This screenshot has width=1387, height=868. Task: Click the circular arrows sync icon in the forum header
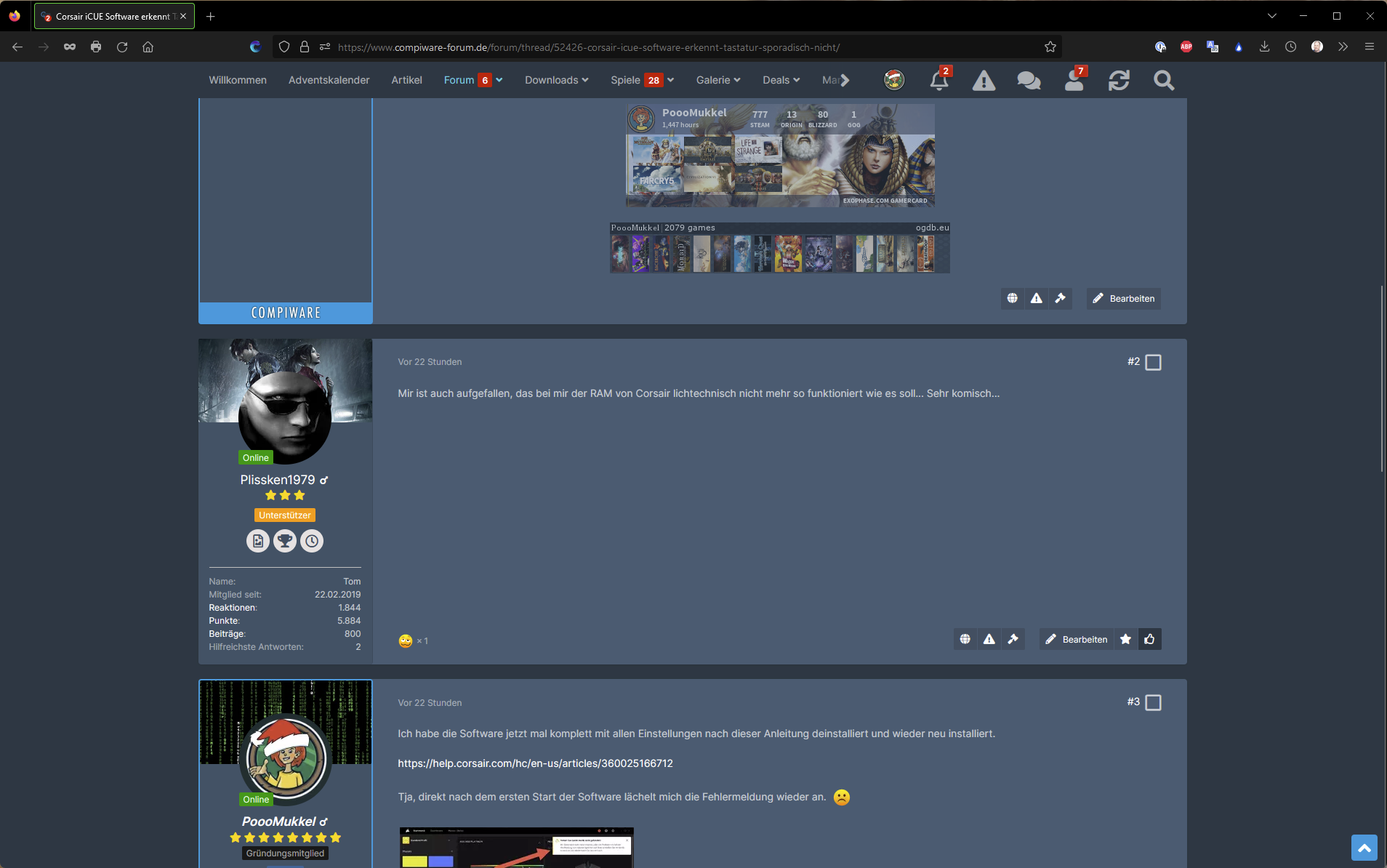(1119, 81)
